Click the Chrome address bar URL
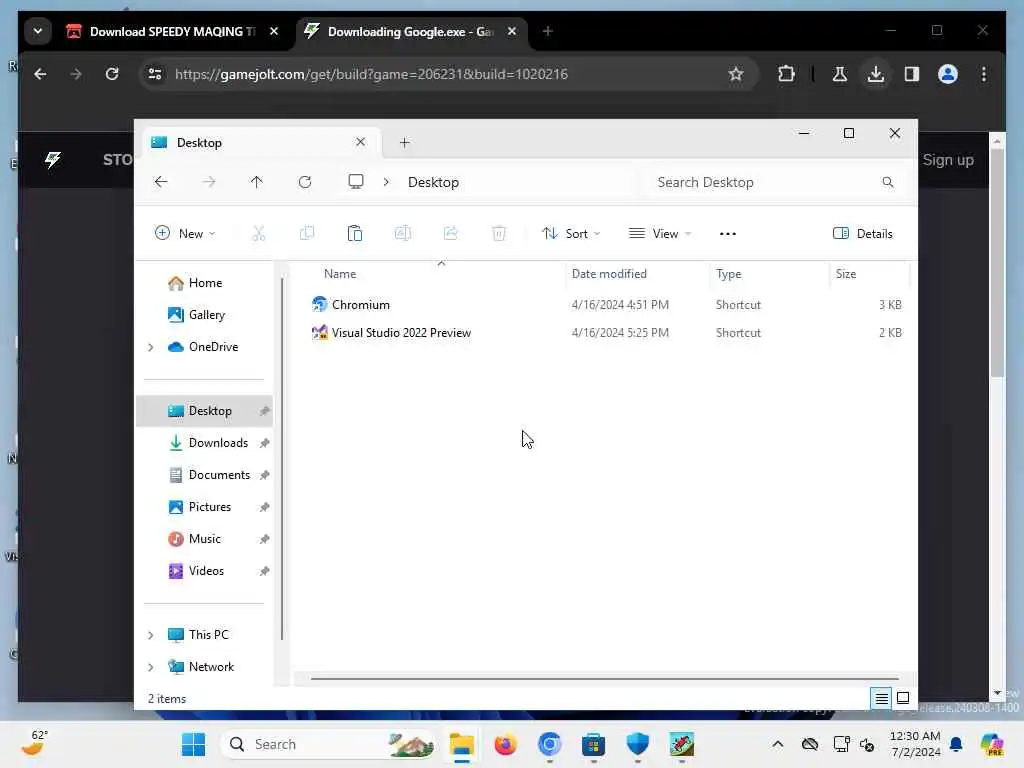 (371, 74)
